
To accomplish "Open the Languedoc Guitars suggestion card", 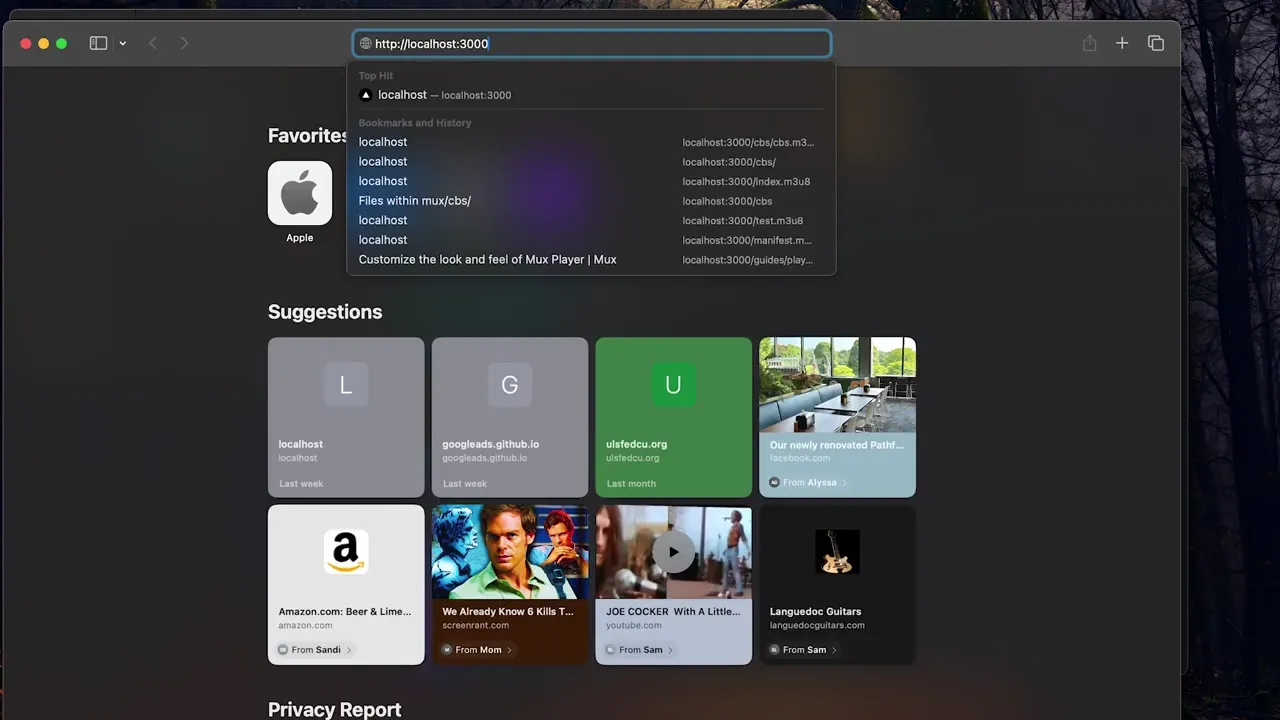I will (838, 584).
